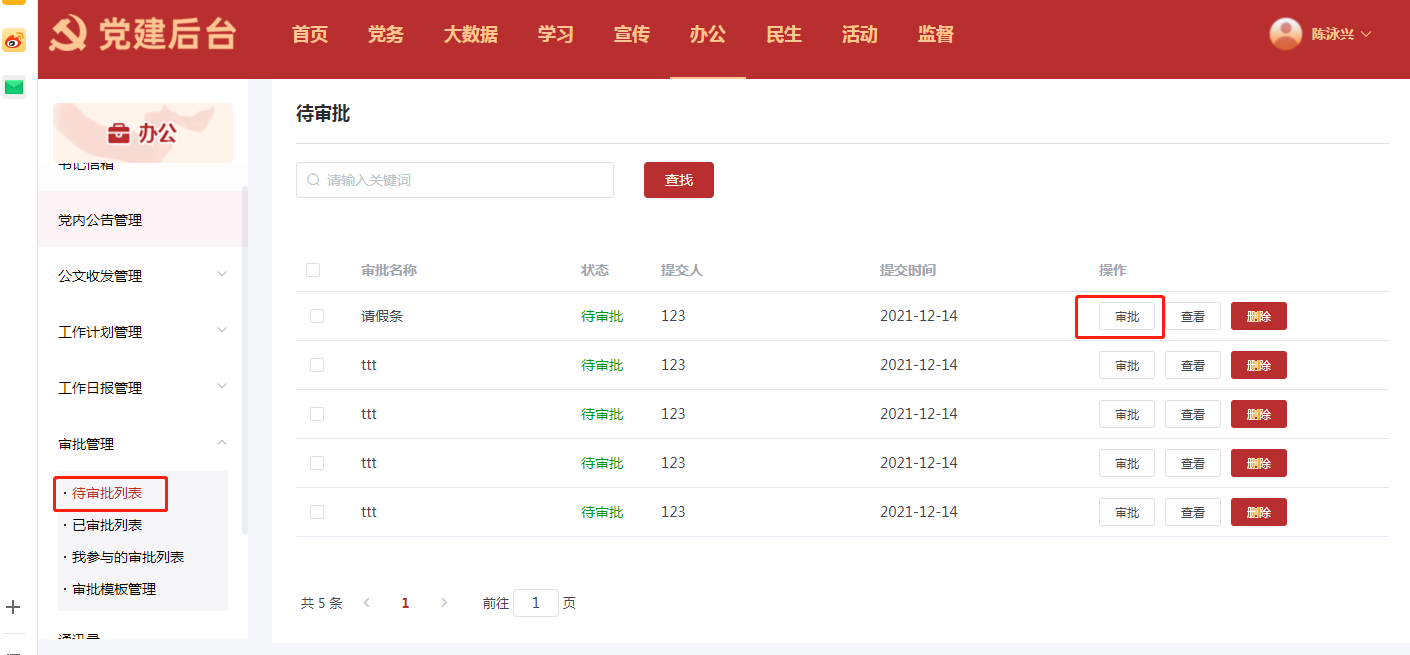Click 删除 button for the 请假条 row

coord(1258,316)
